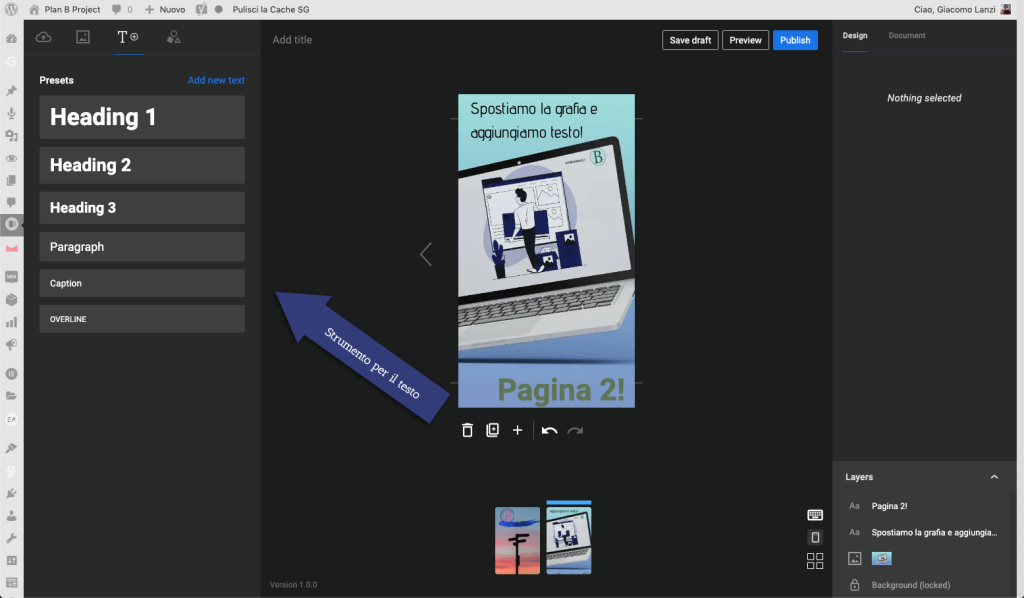The height and width of the screenshot is (598, 1024).
Task: Open the upload media tab icon
Action: click(43, 37)
